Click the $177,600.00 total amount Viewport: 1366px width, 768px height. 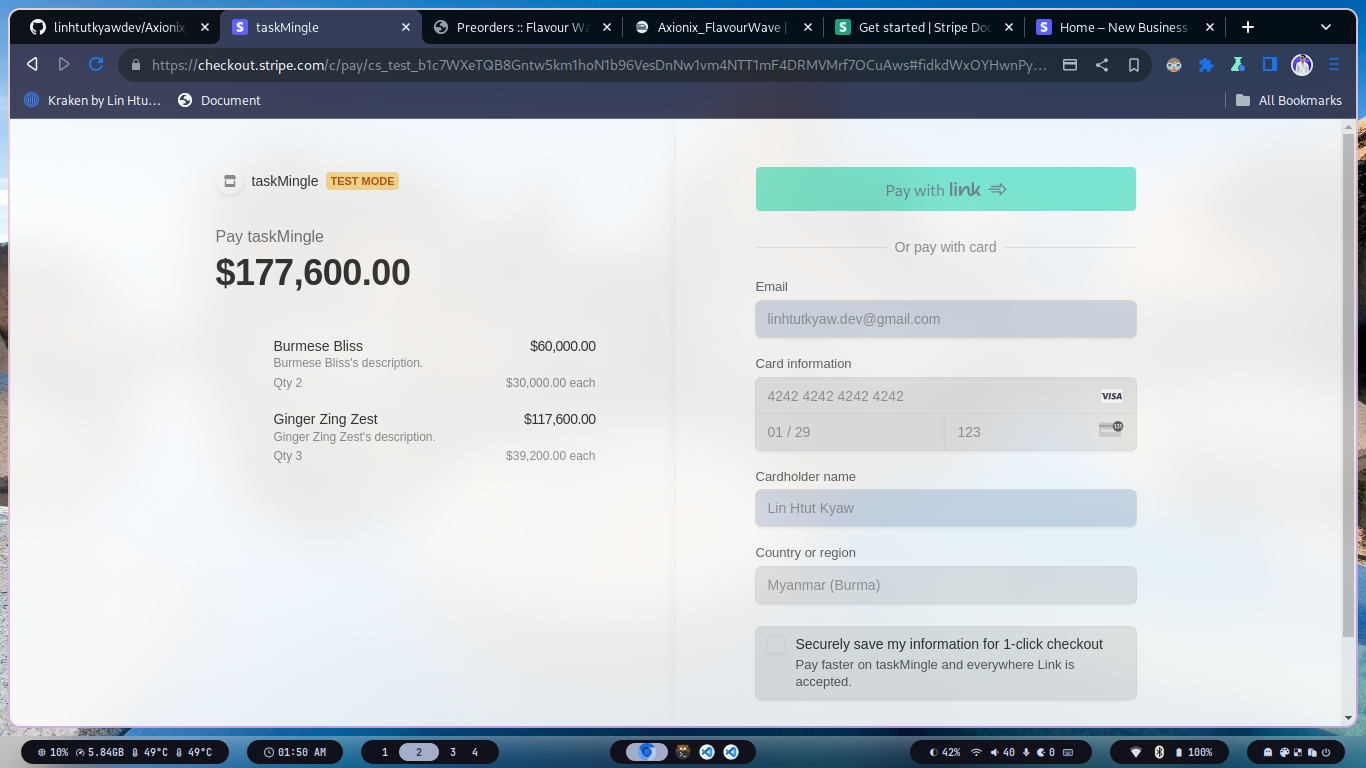[313, 273]
